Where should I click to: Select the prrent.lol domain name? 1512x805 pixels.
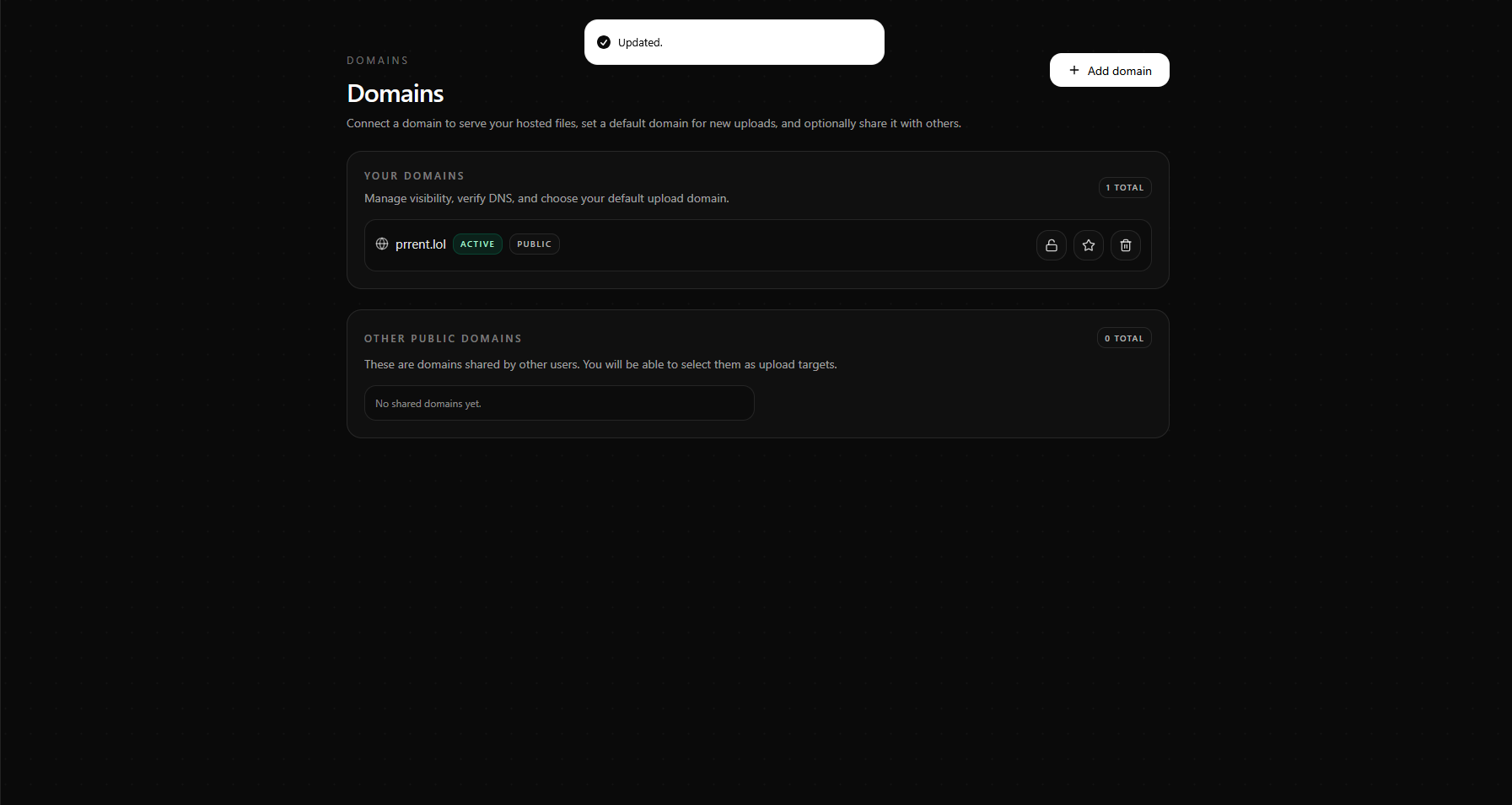pyautogui.click(x=420, y=244)
